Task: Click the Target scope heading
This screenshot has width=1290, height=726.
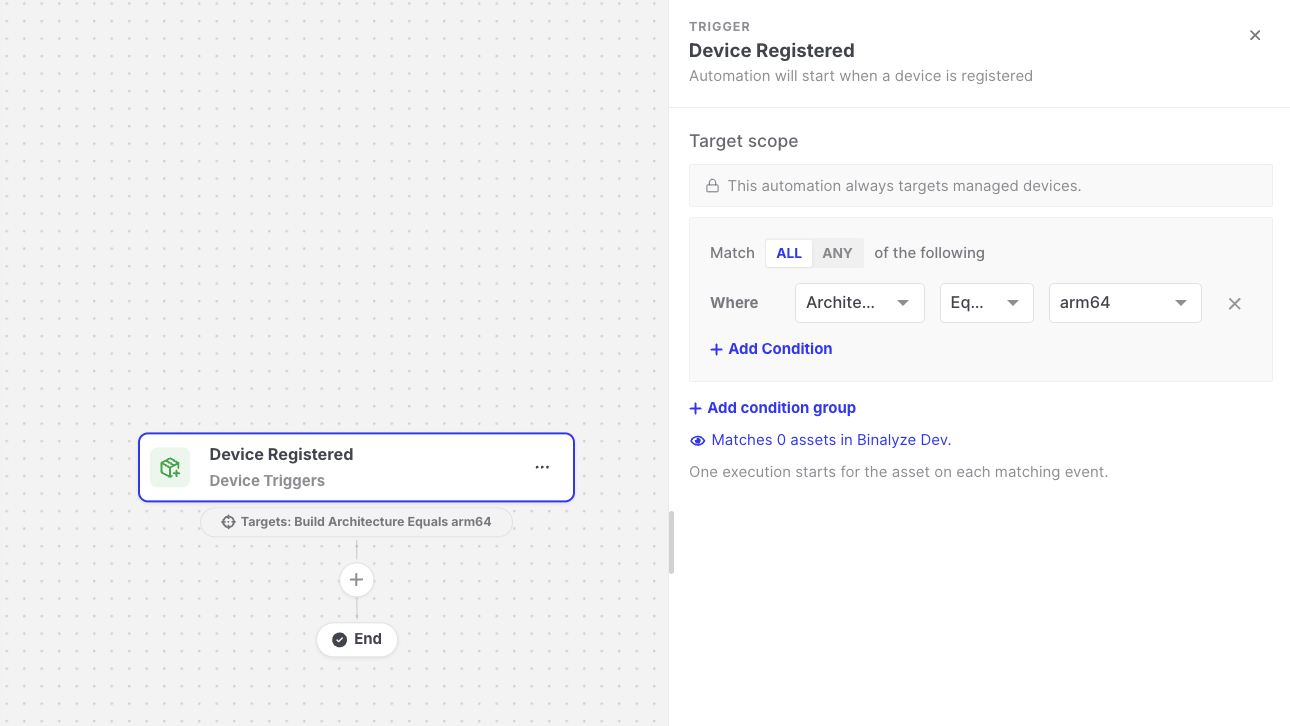Action: click(x=744, y=141)
